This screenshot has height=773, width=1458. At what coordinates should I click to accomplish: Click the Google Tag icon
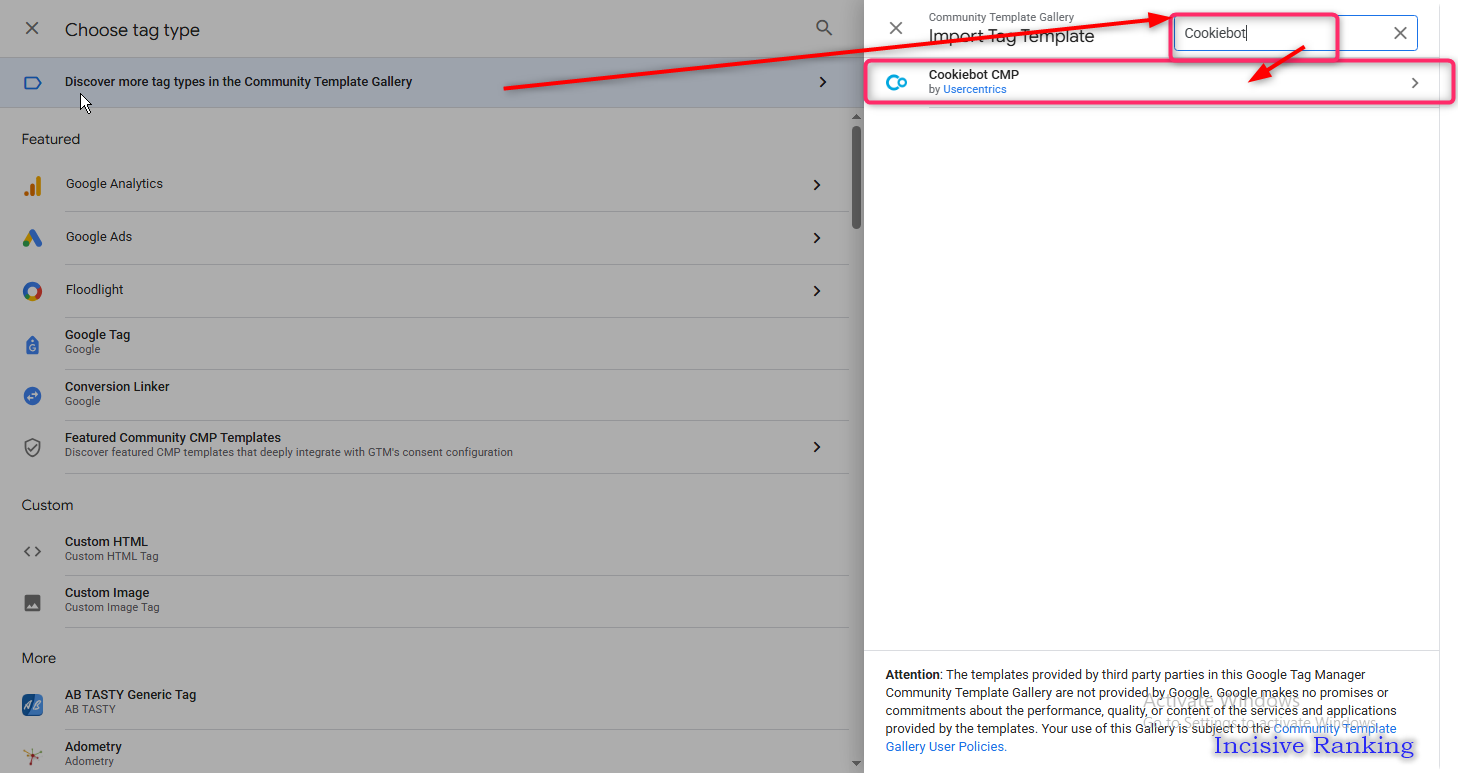(32, 345)
